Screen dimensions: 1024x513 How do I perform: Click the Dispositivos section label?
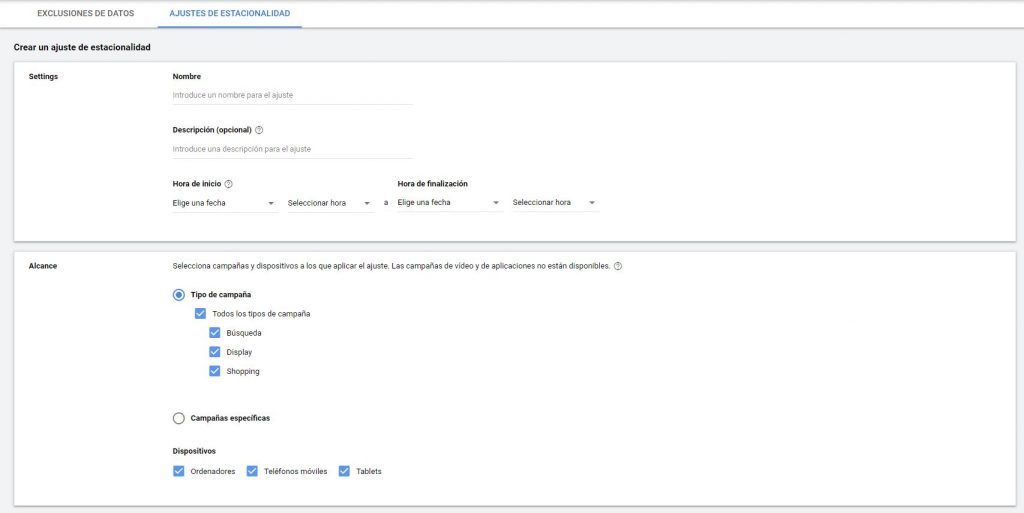[194, 451]
